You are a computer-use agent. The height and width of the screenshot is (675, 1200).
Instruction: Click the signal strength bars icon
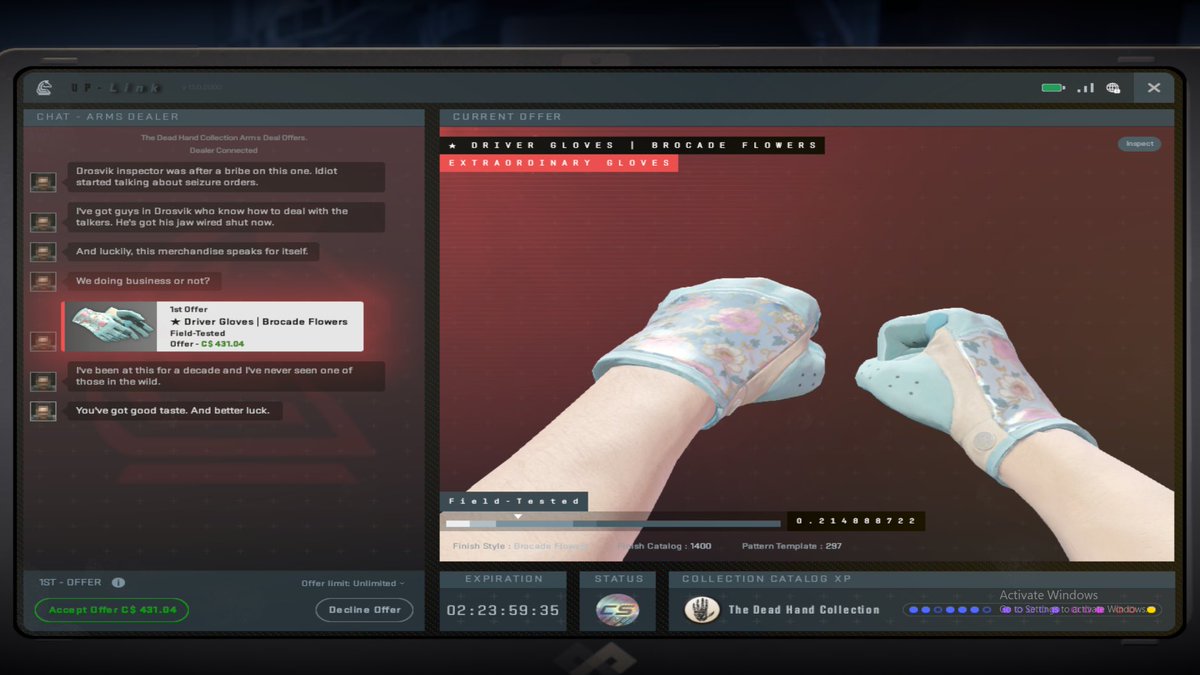click(1086, 88)
